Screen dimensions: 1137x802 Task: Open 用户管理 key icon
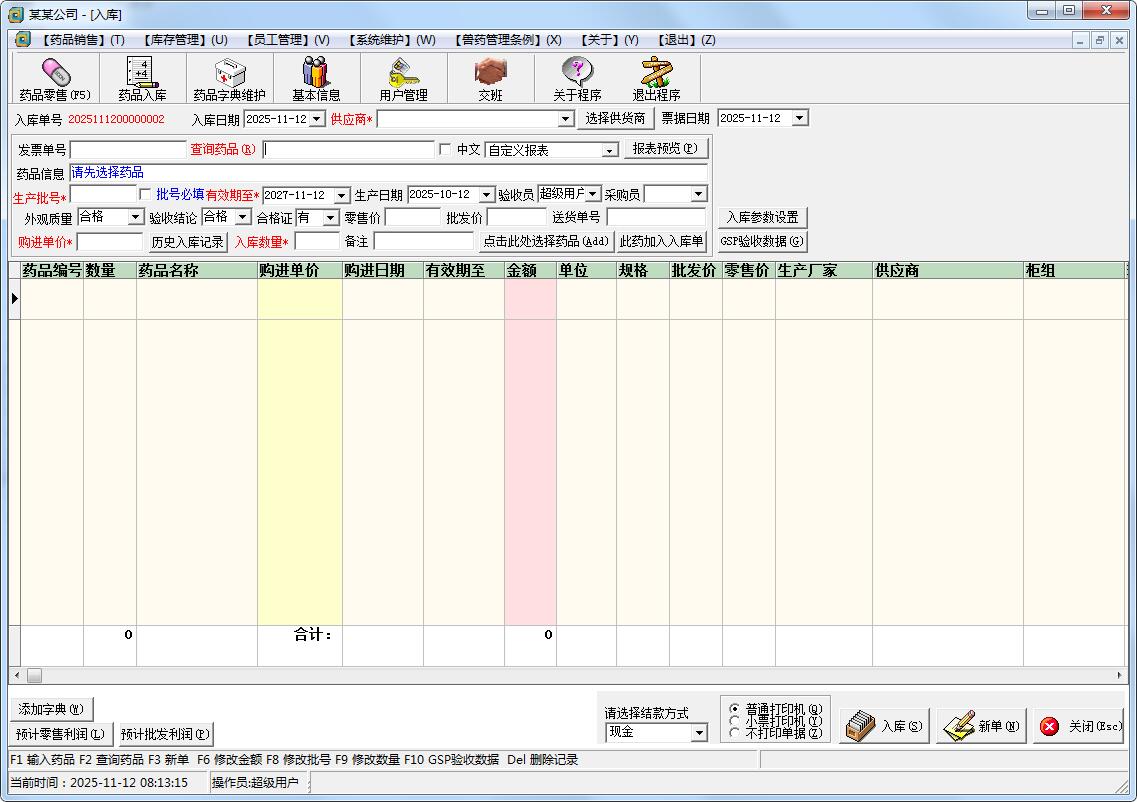pyautogui.click(x=403, y=78)
